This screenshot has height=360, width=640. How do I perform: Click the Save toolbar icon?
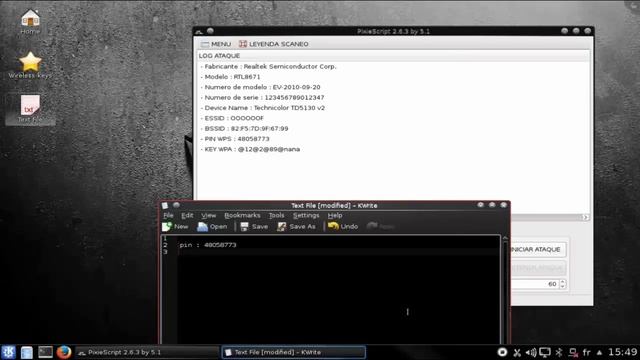click(254, 227)
